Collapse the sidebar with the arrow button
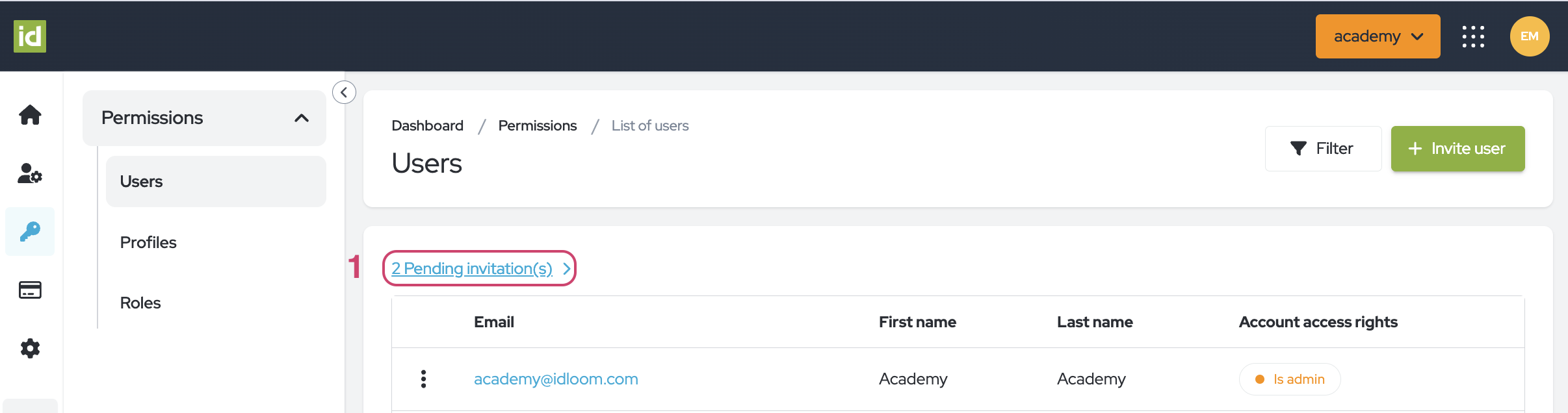This screenshot has width=1568, height=413. (344, 92)
